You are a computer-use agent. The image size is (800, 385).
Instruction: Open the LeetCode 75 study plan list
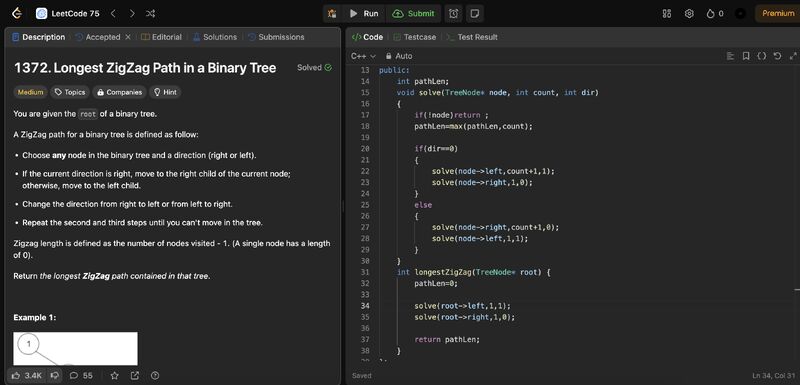point(67,14)
